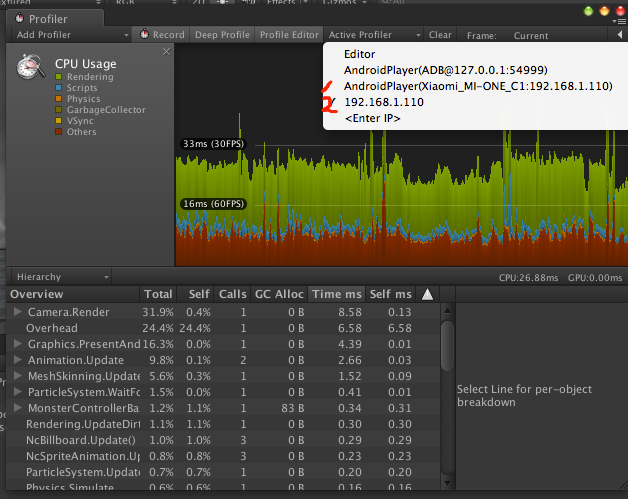Expand MeshSkinning.Update row
The height and width of the screenshot is (499, 628).
click(17, 376)
